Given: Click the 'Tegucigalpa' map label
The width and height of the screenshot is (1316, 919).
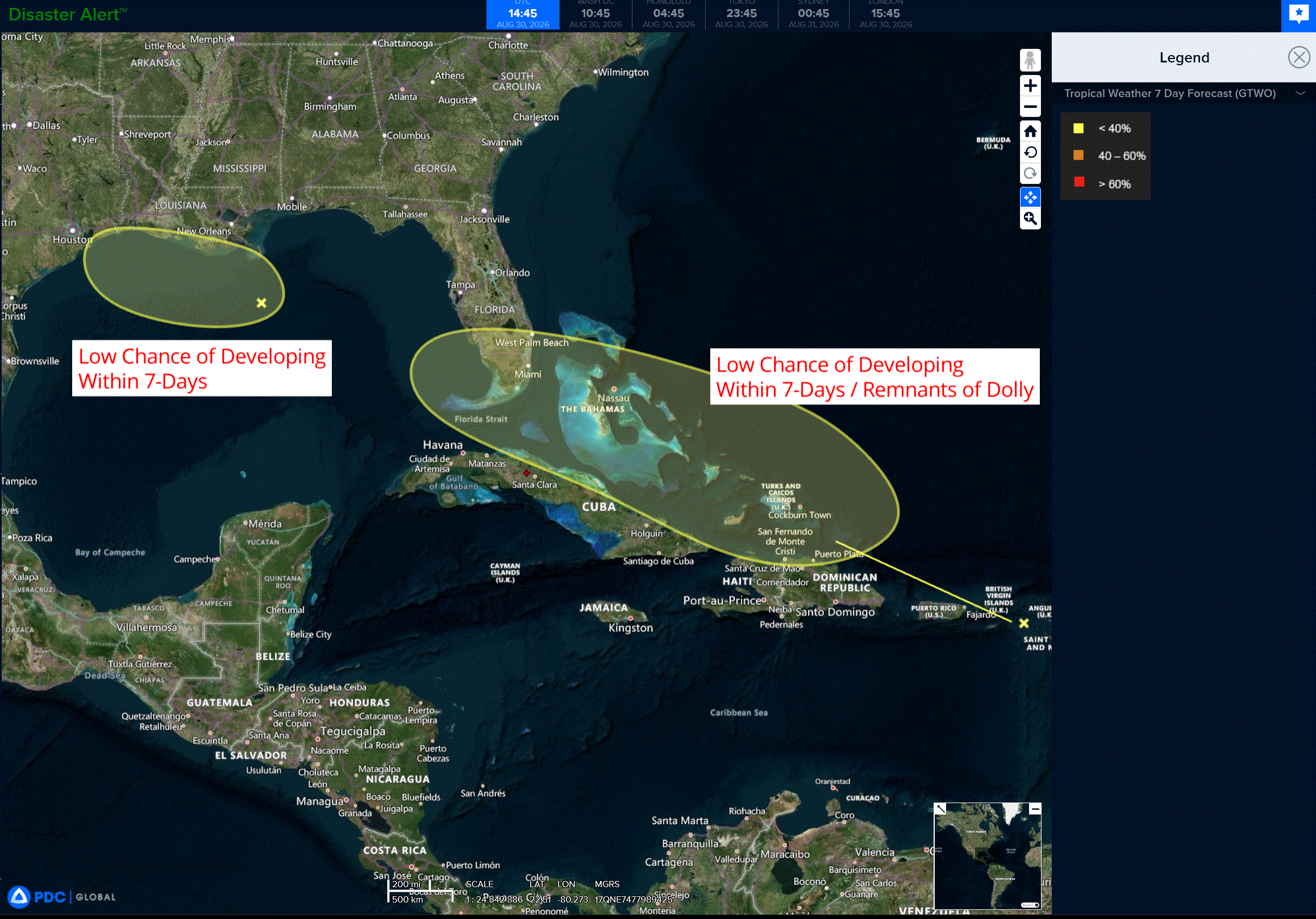Looking at the screenshot, I should click(x=353, y=732).
